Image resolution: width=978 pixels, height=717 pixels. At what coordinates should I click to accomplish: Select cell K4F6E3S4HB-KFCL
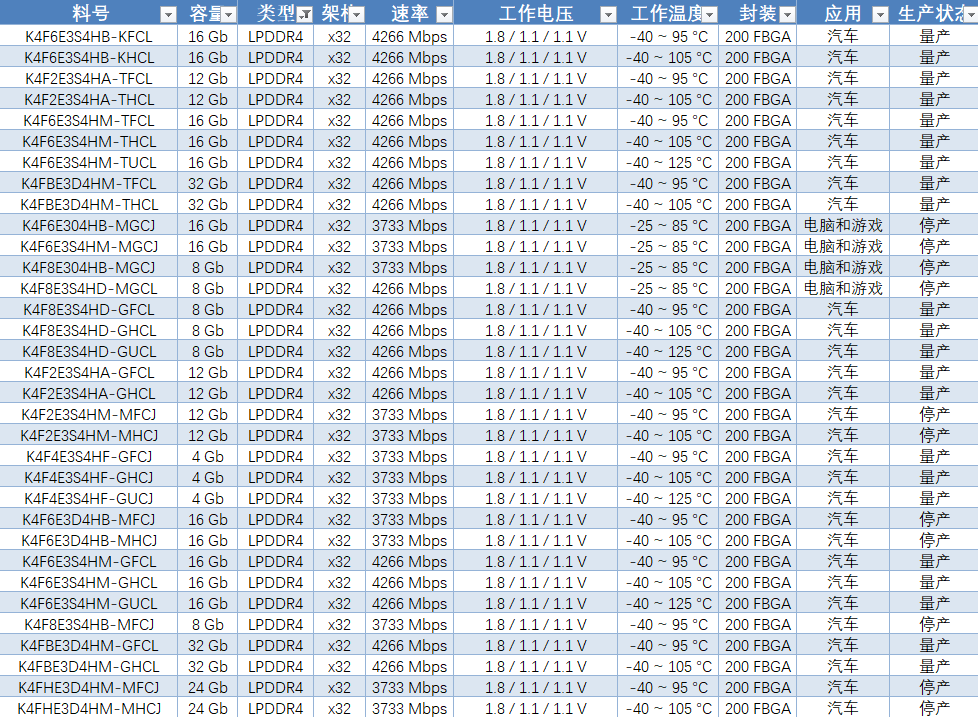89,37
